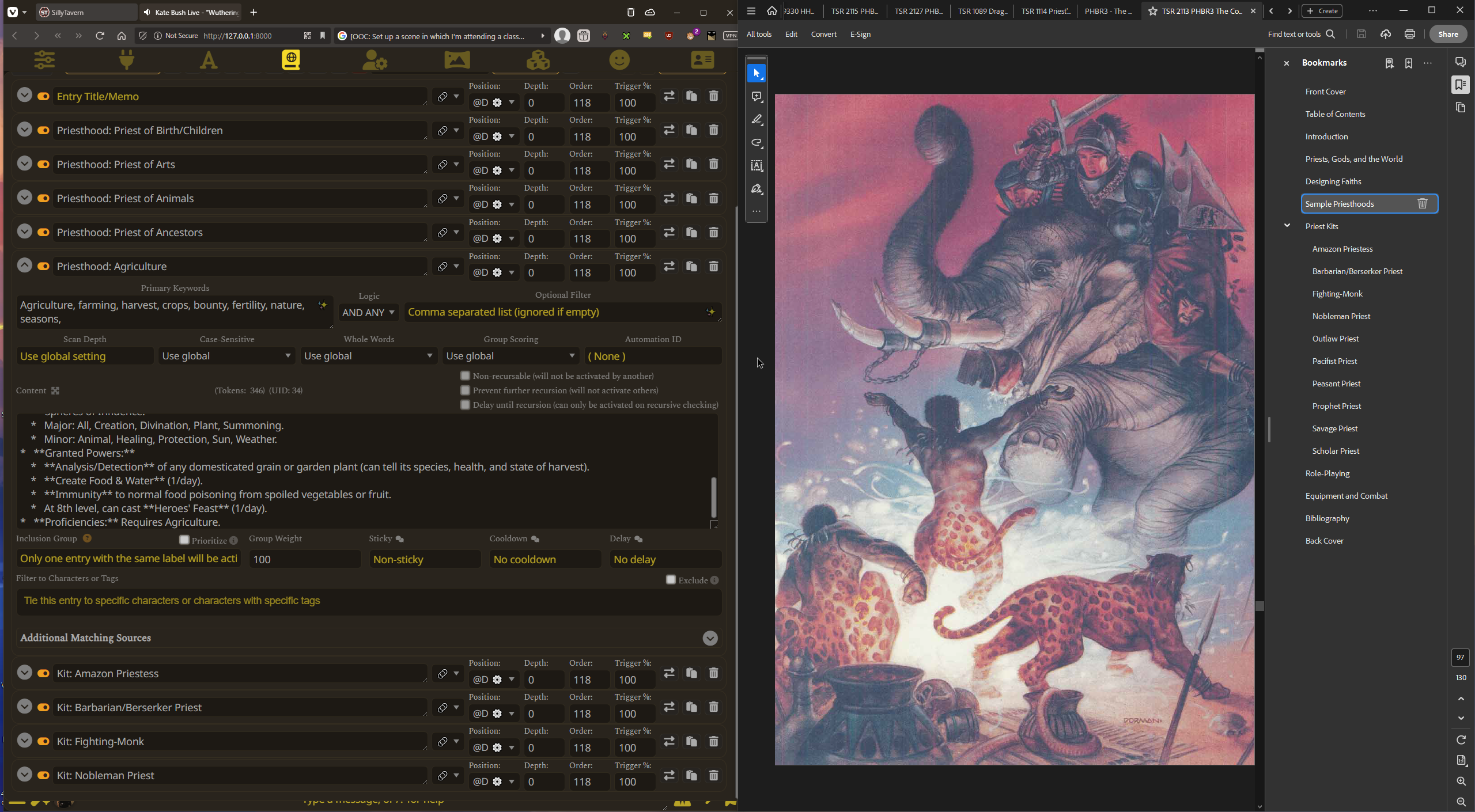Enable the Prioritize checkbox
The image size is (1475, 812).
coord(184,540)
